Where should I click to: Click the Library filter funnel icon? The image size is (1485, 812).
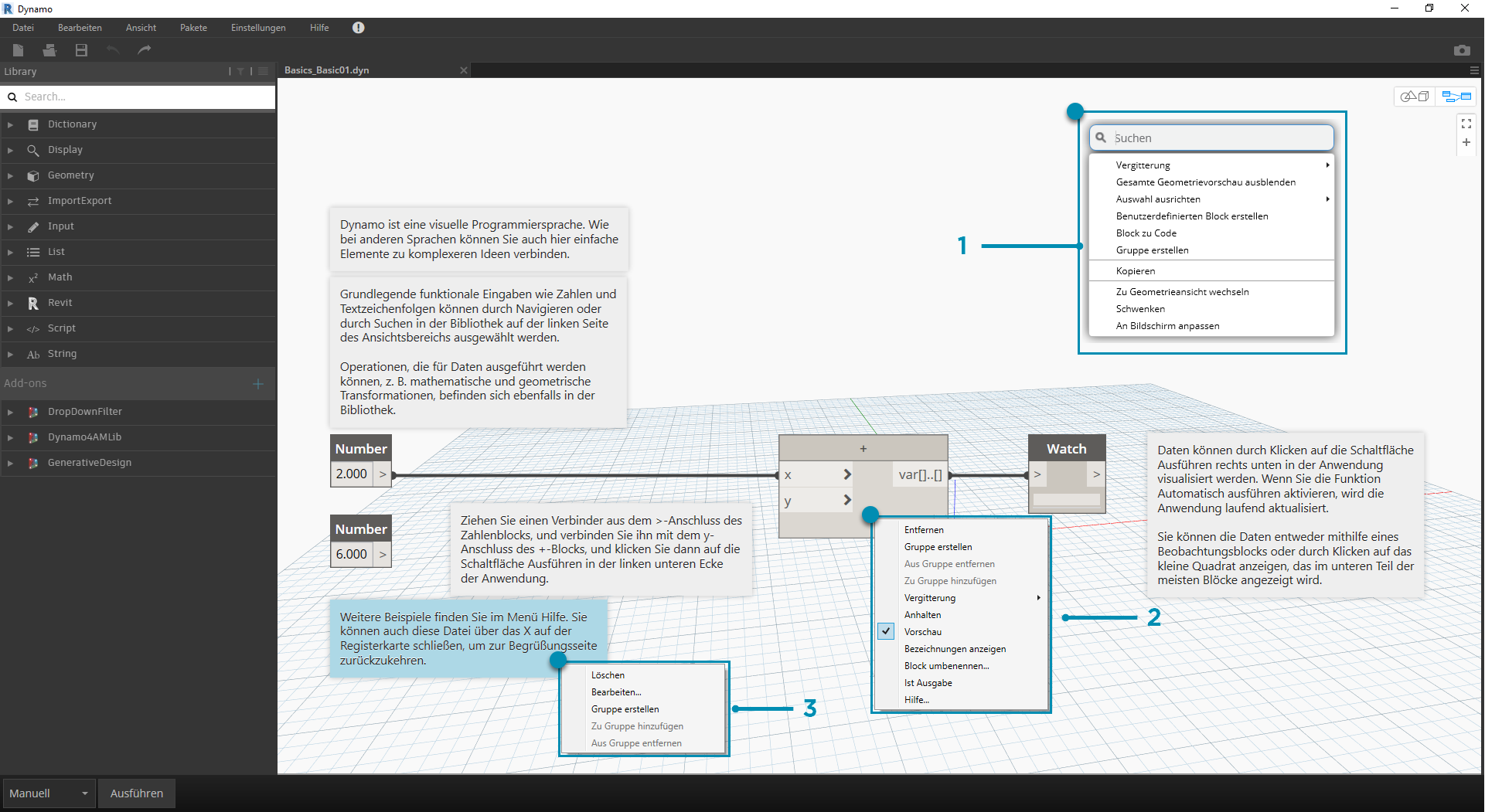click(x=240, y=71)
